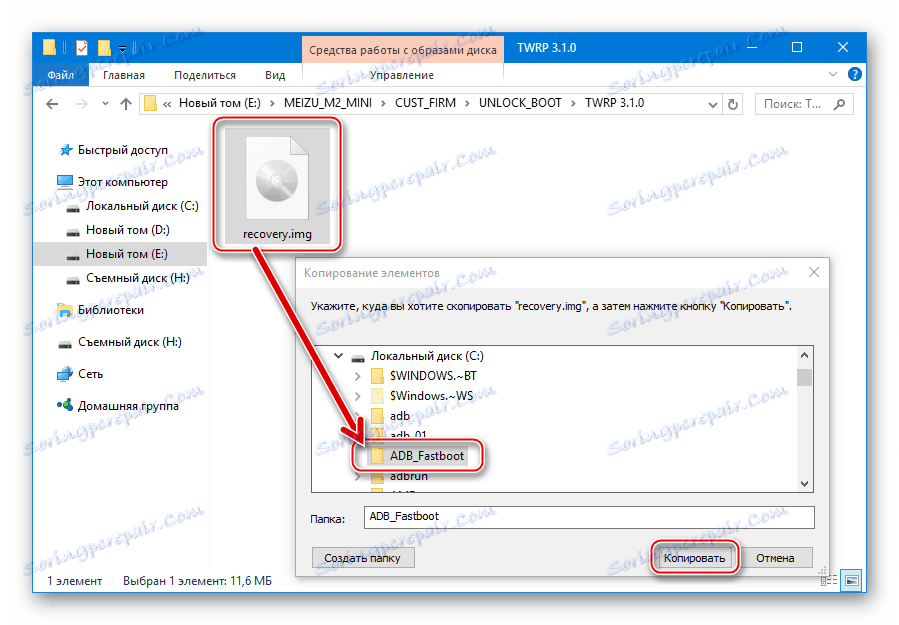Select the ADB_Fastboot folder

[x=427, y=456]
